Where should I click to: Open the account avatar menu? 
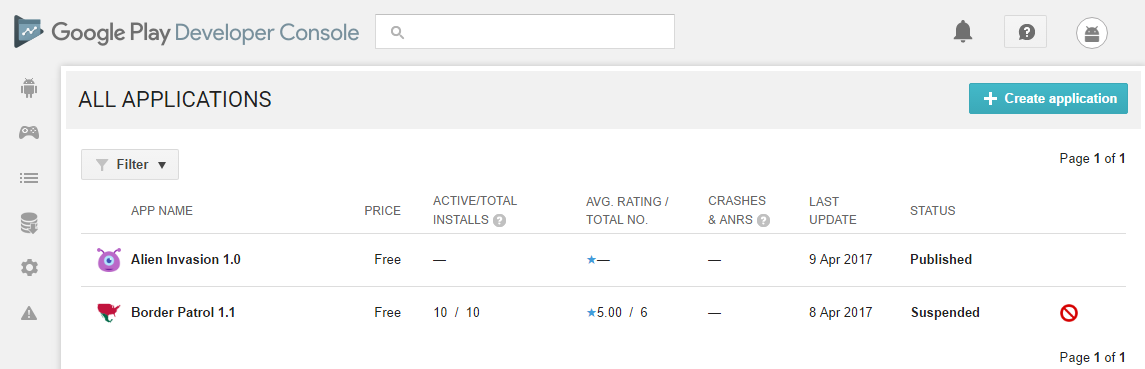point(1092,33)
